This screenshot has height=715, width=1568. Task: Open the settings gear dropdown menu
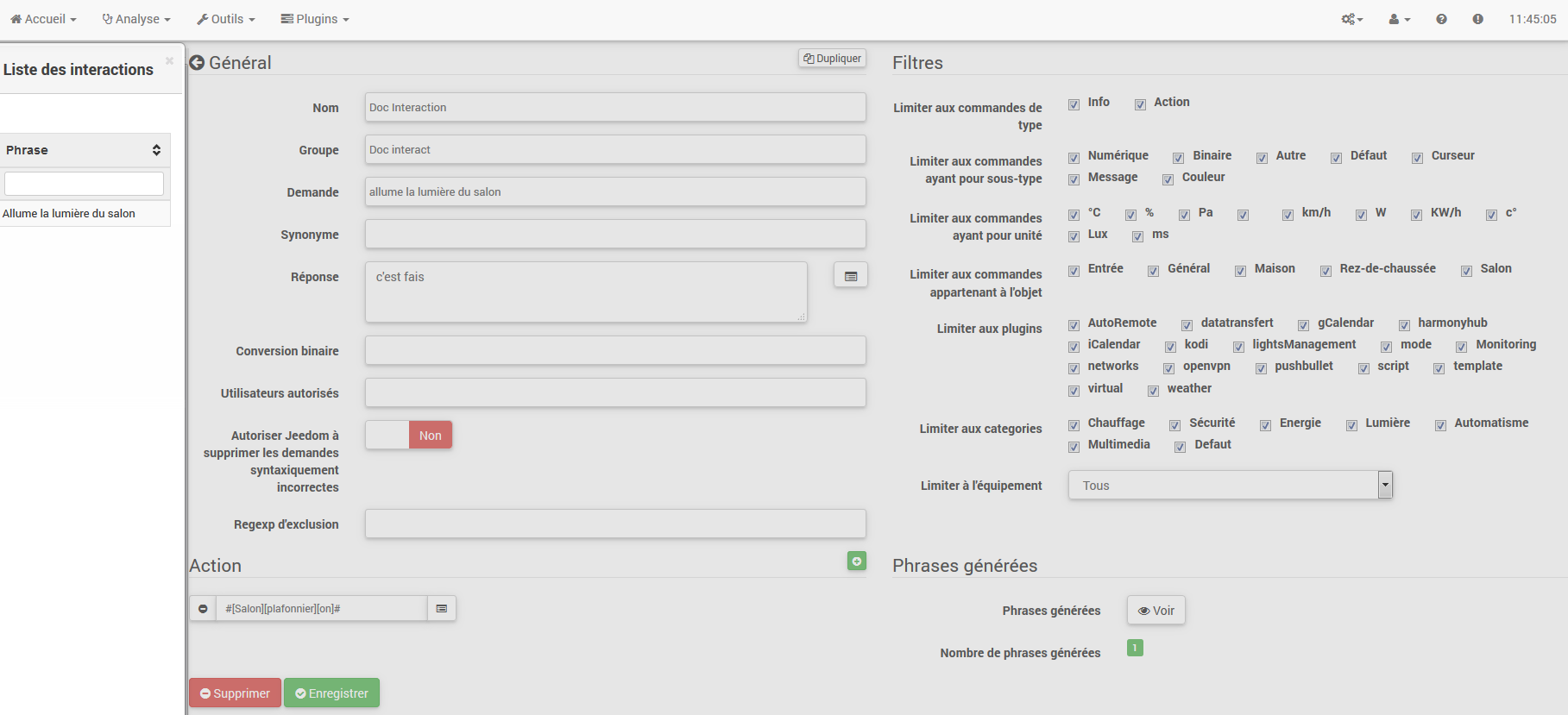click(x=1351, y=19)
